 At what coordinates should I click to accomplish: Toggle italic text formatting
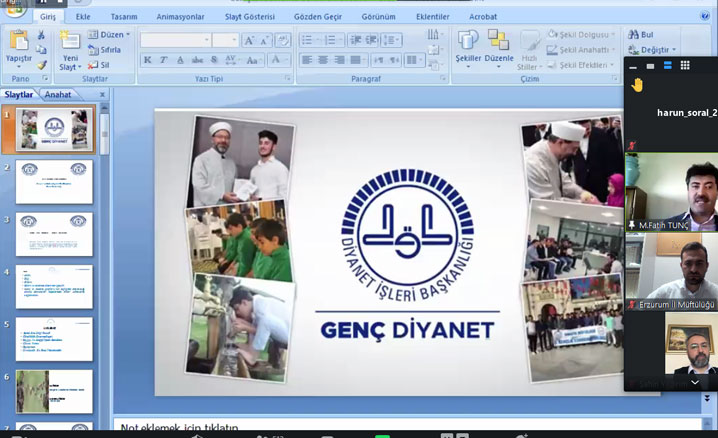[x=163, y=60]
